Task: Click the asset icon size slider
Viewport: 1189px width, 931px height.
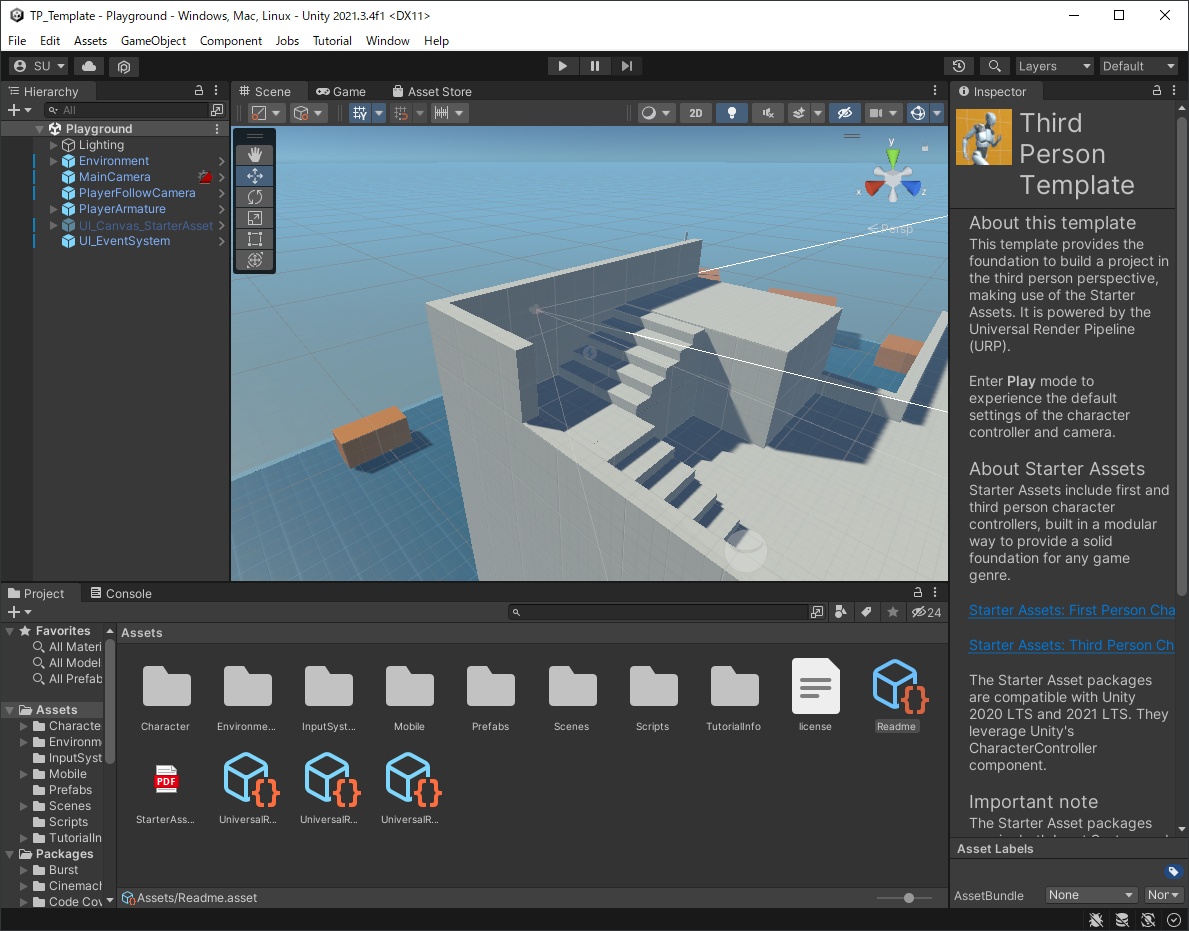Action: pyautogui.click(x=908, y=898)
